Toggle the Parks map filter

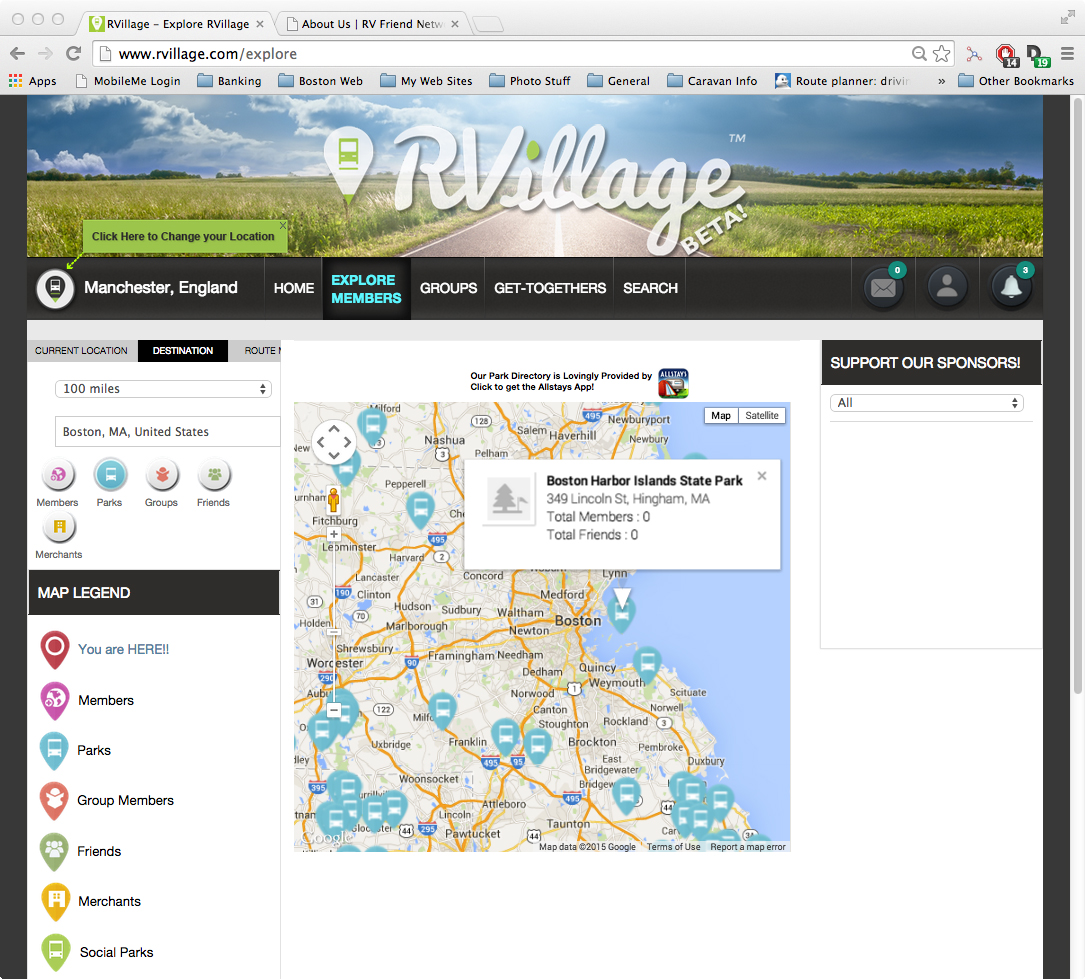coord(110,474)
